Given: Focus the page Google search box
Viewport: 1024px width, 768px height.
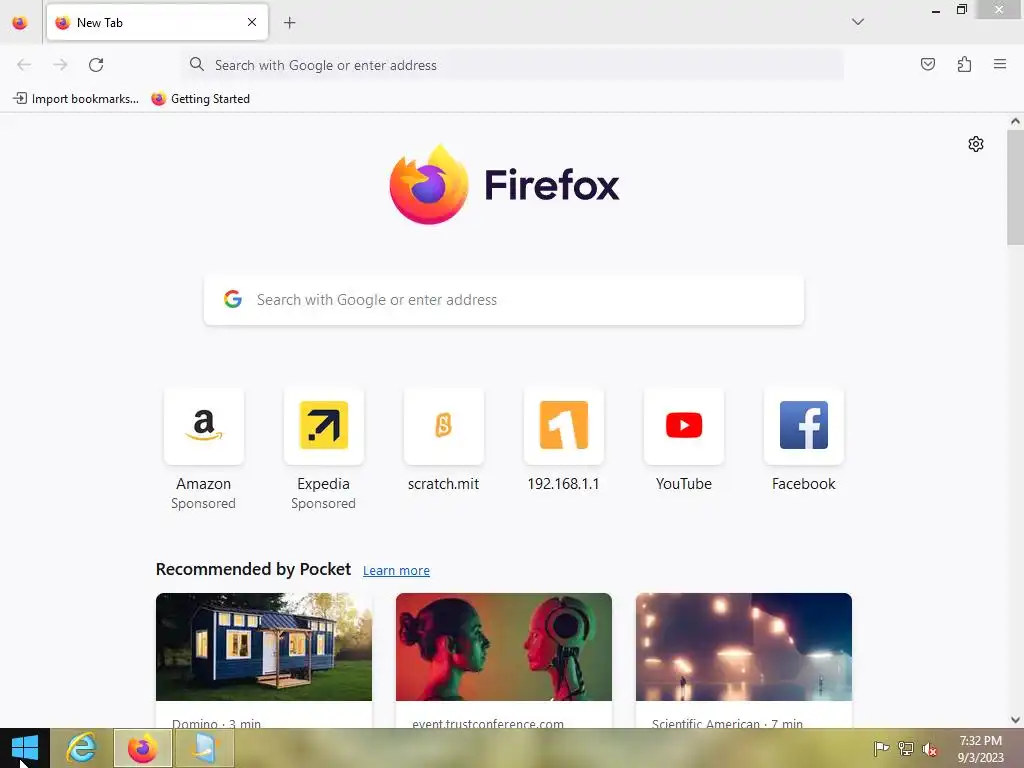Looking at the screenshot, I should [504, 300].
